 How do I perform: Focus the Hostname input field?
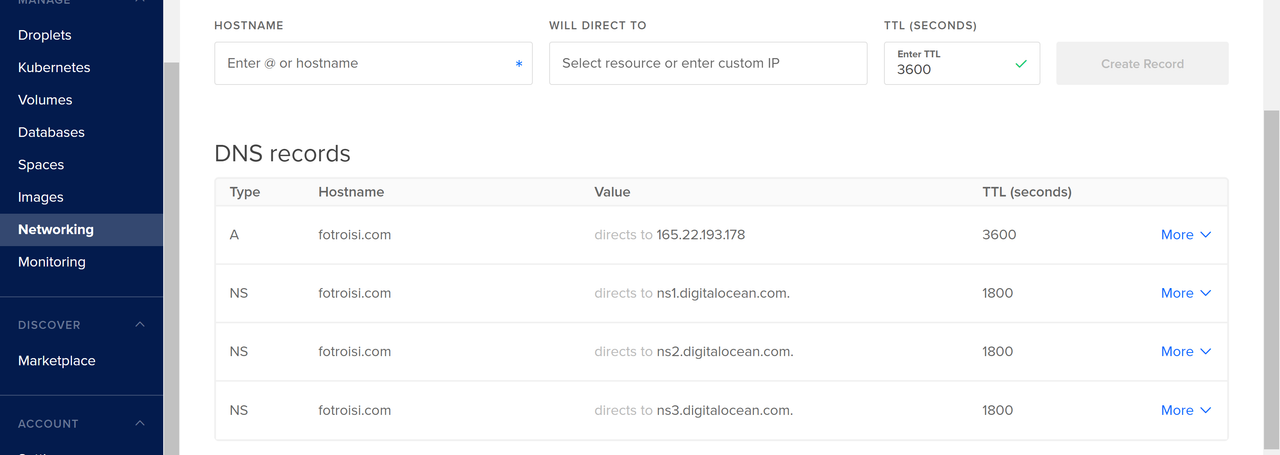tap(365, 63)
